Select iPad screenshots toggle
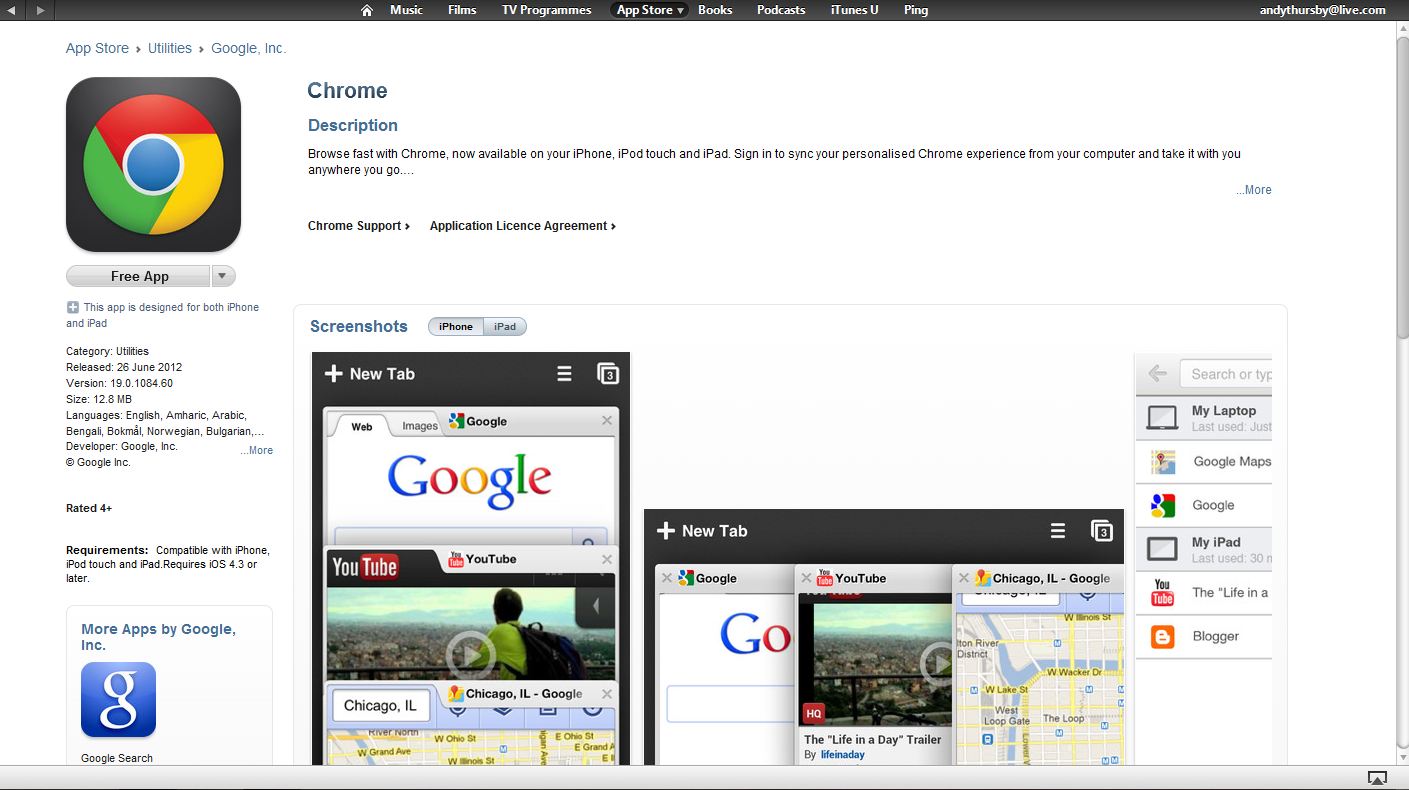Image resolution: width=1409 pixels, height=790 pixels. pos(505,327)
